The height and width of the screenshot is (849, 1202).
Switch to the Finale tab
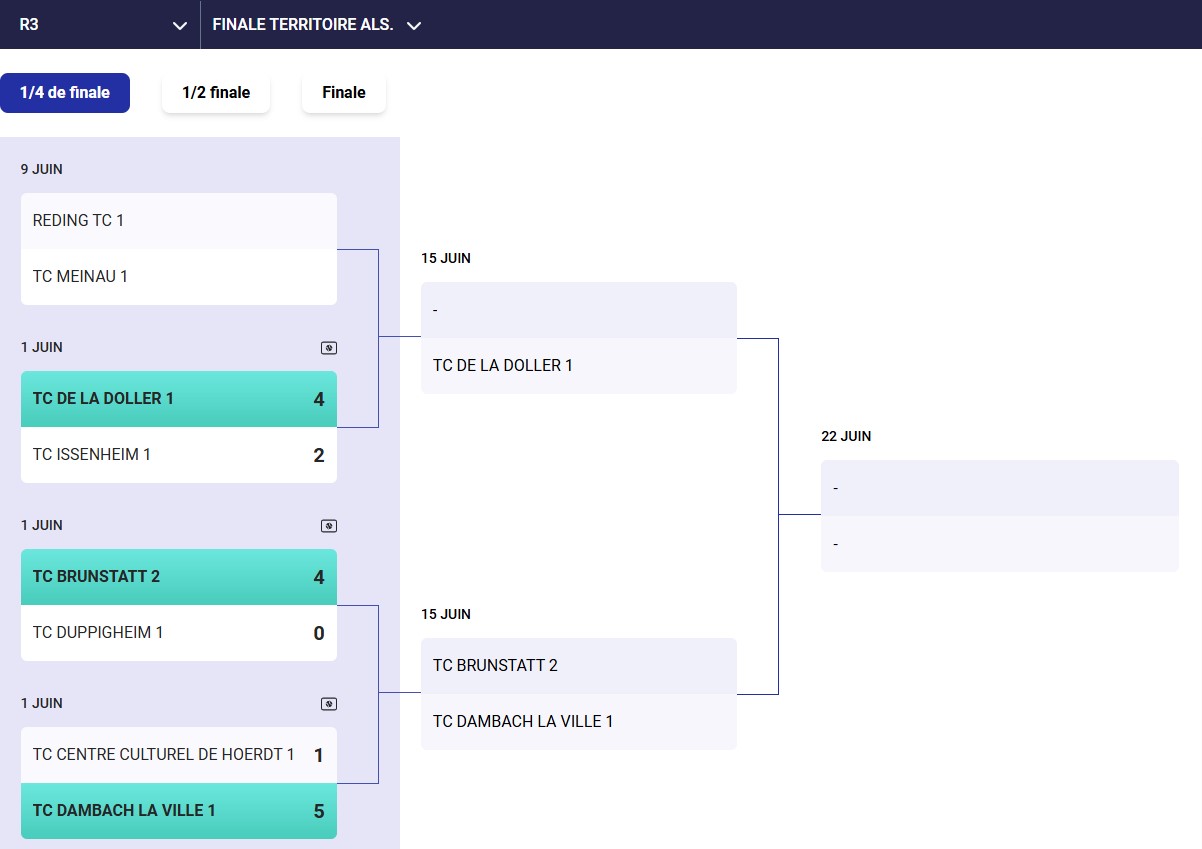pos(344,93)
